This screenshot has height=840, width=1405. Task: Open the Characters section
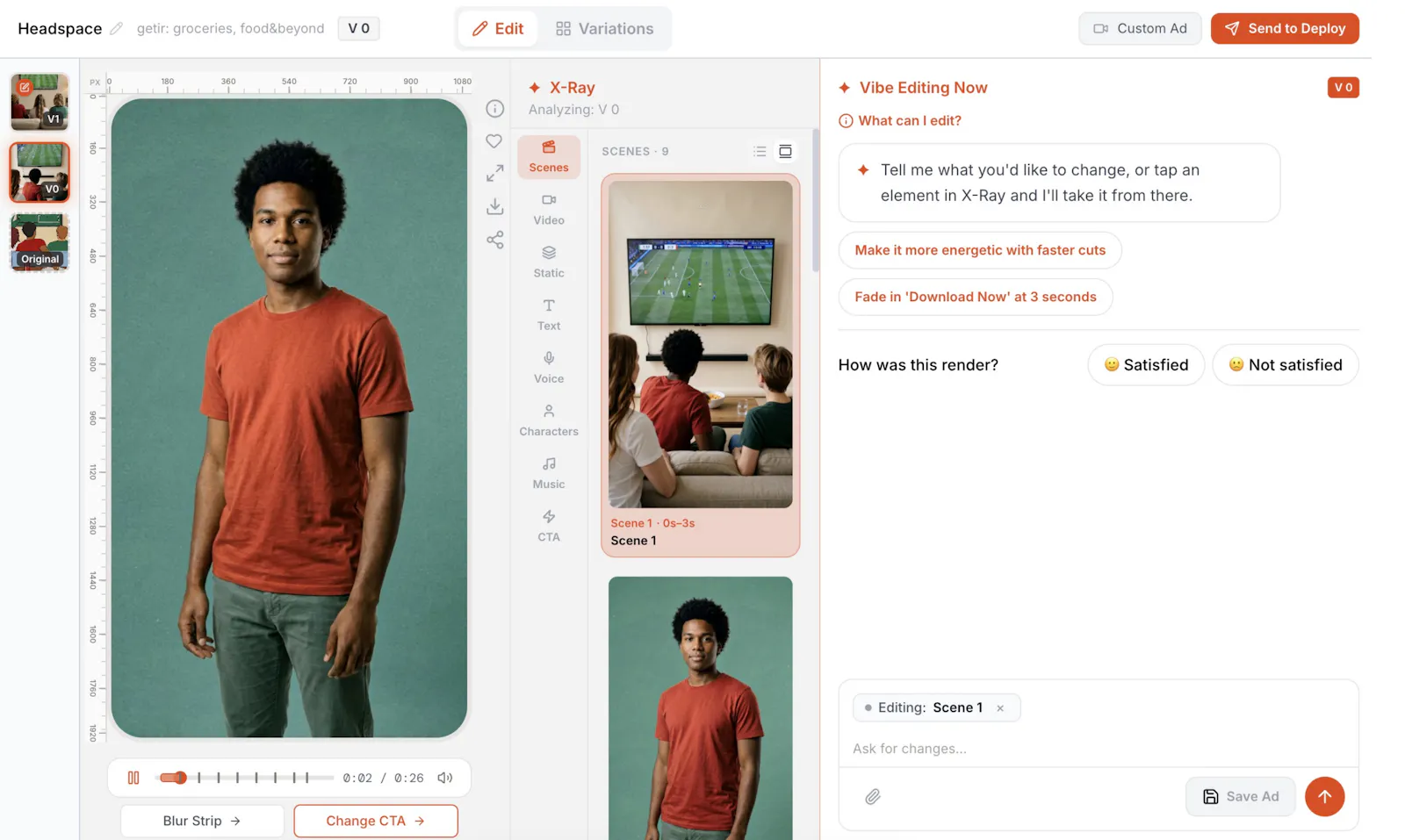(x=549, y=420)
